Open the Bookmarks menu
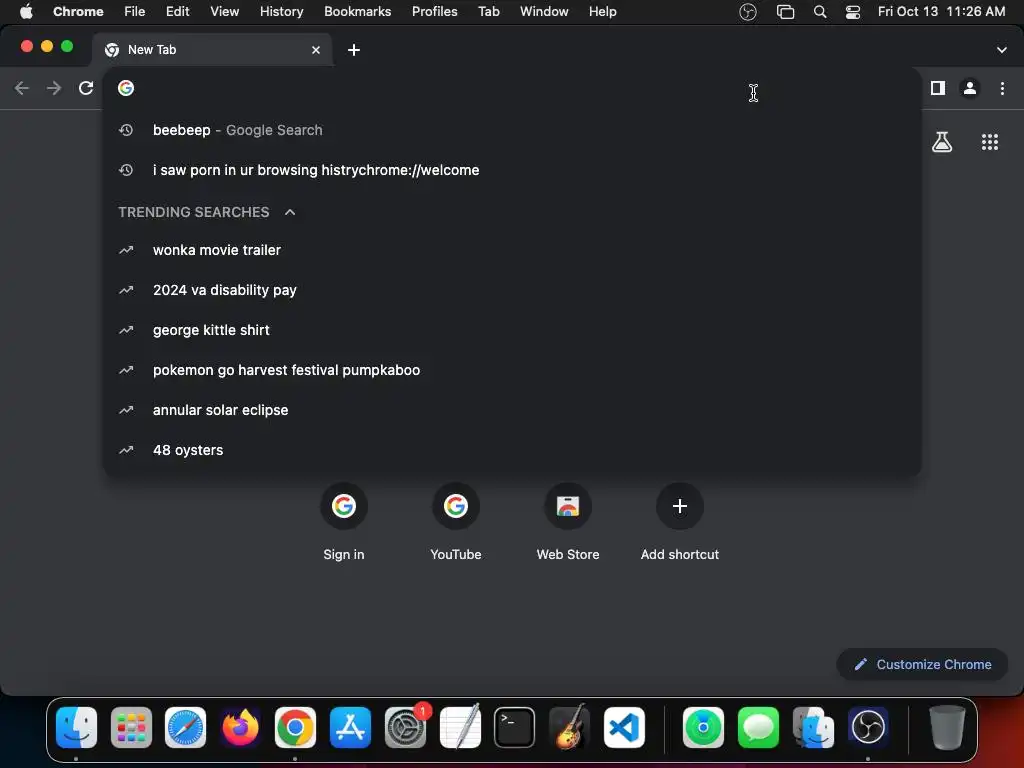This screenshot has height=768, width=1024. click(357, 12)
